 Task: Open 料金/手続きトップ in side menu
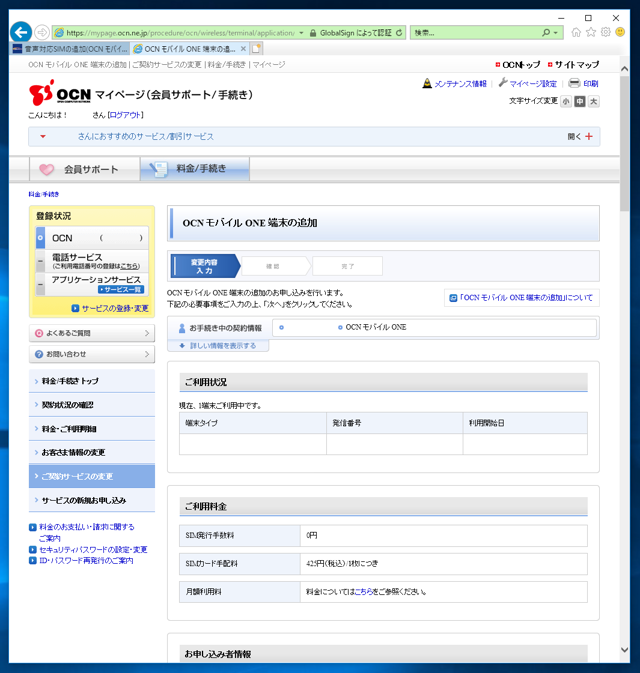coord(92,381)
